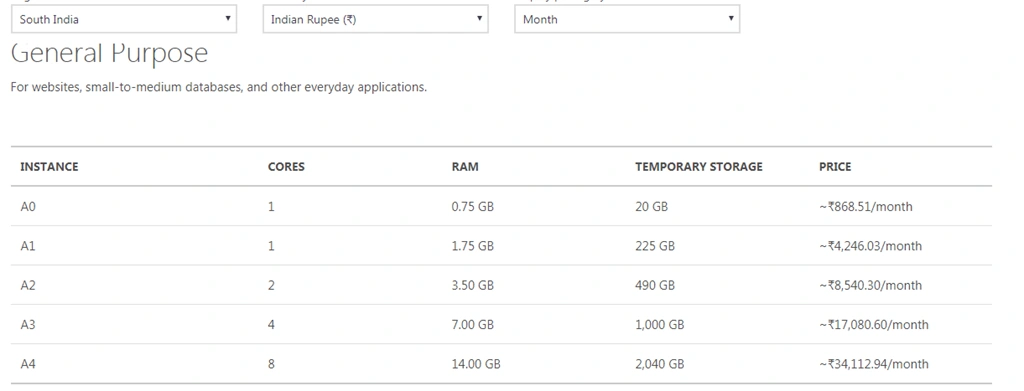Open the Indian Rupee currency dropdown
Viewport: 1024px width, 391px height.
tap(376, 19)
